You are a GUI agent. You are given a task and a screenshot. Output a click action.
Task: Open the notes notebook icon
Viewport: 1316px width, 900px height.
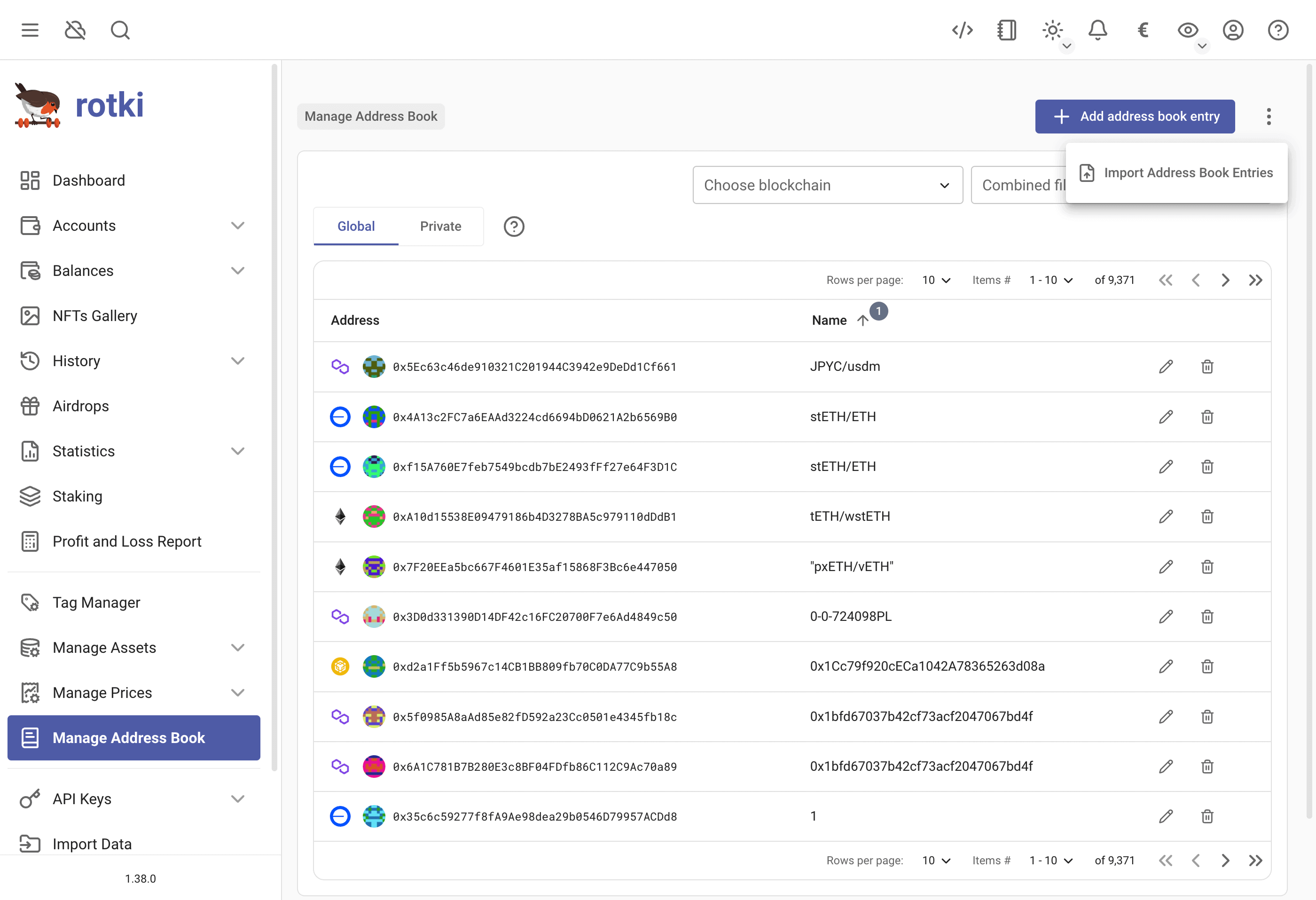click(x=1007, y=30)
